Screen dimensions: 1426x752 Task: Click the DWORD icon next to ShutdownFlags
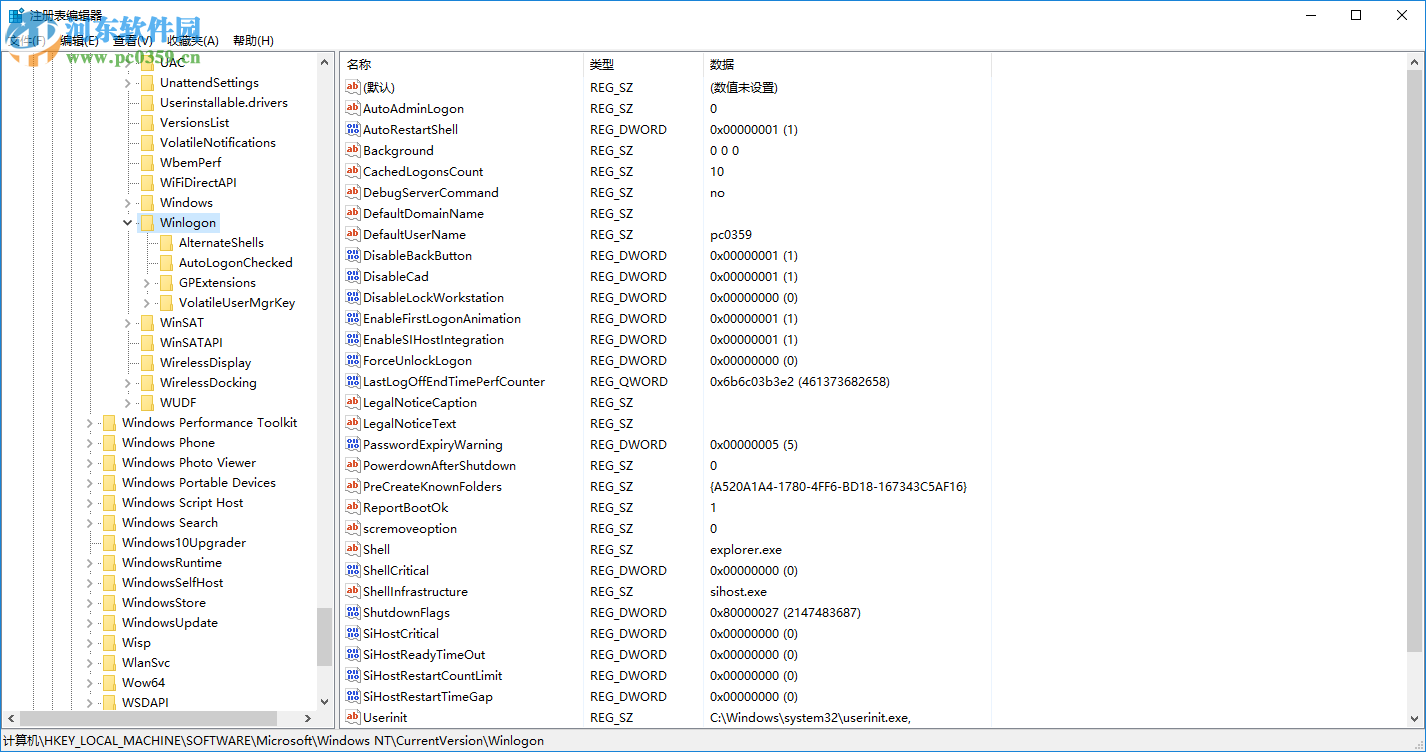pos(353,612)
